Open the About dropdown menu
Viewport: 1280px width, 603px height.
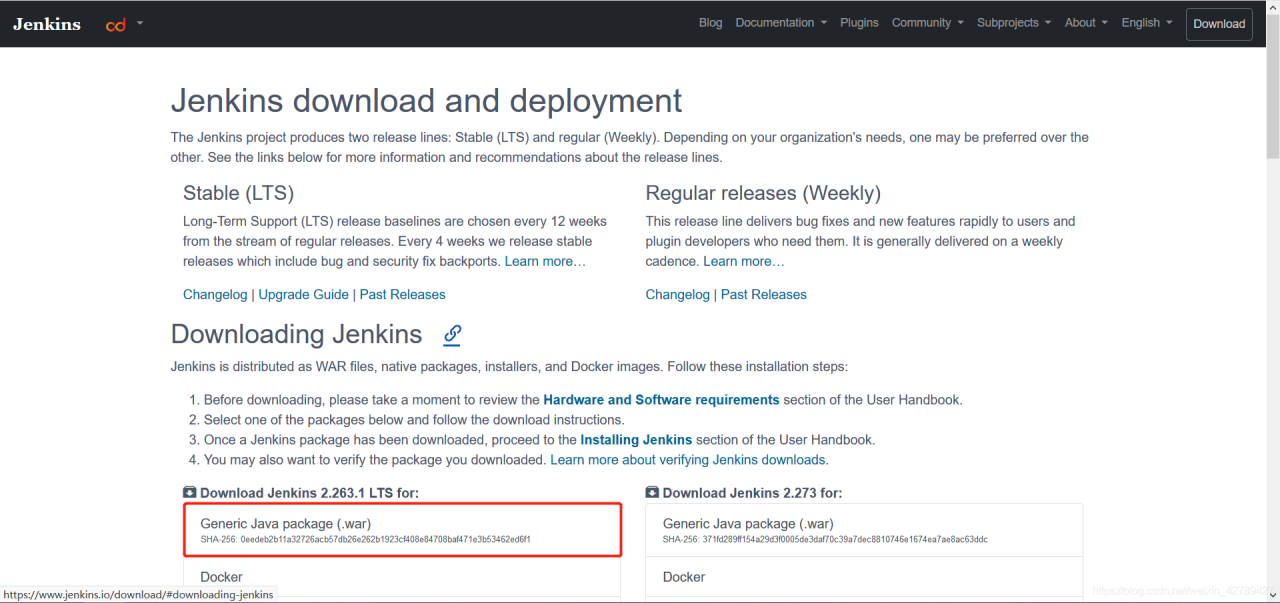pos(1085,23)
